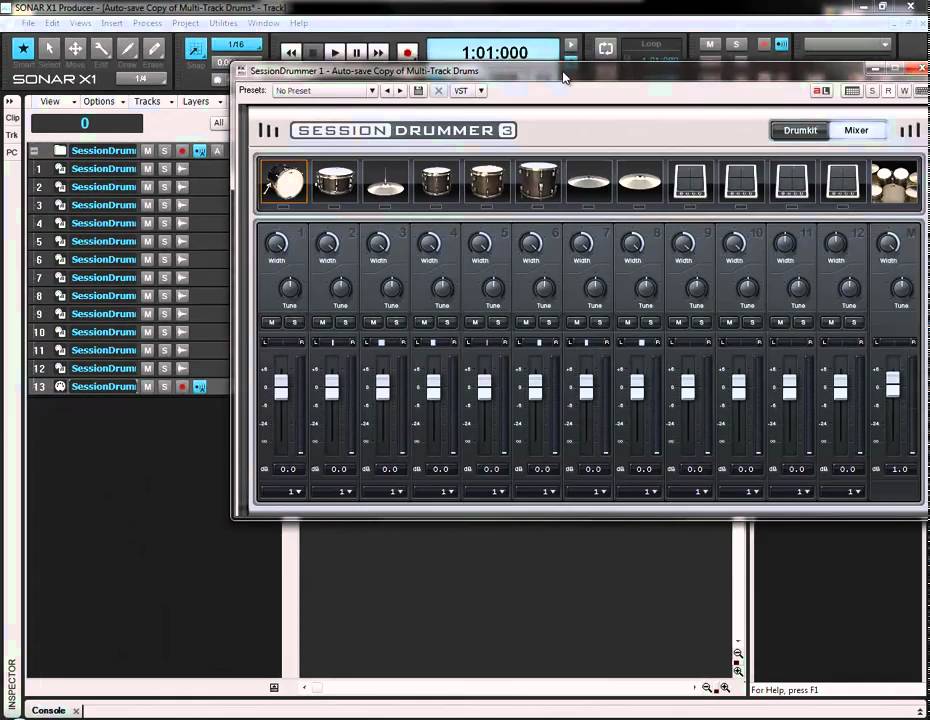Open the Clip tab in the Inspector strip

point(12,117)
